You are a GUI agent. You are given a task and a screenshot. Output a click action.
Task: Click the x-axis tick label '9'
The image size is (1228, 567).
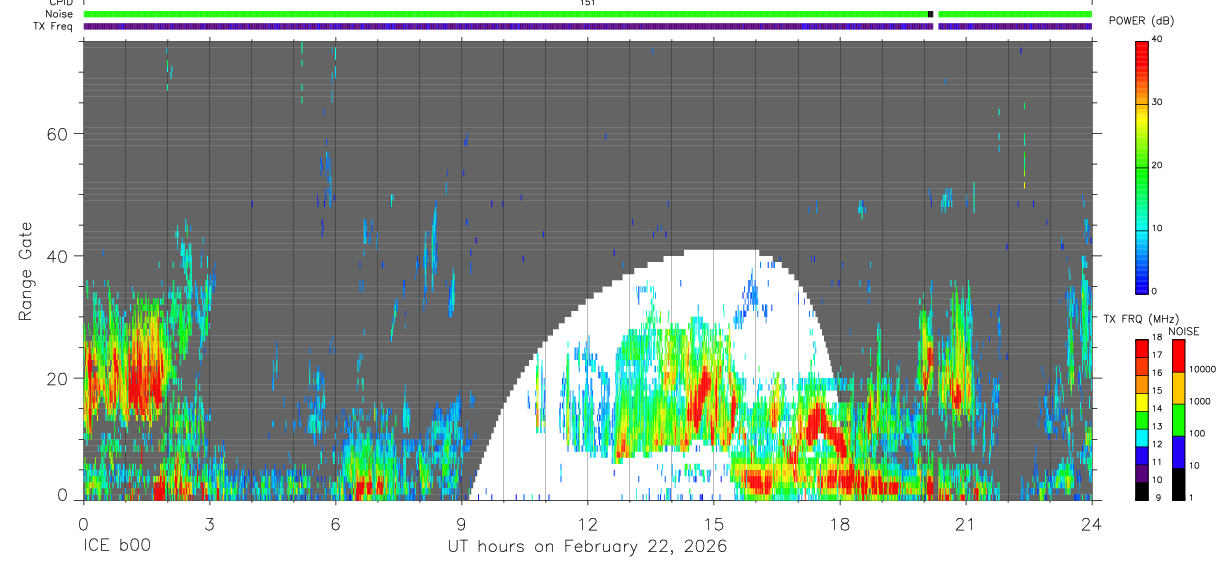click(x=461, y=524)
